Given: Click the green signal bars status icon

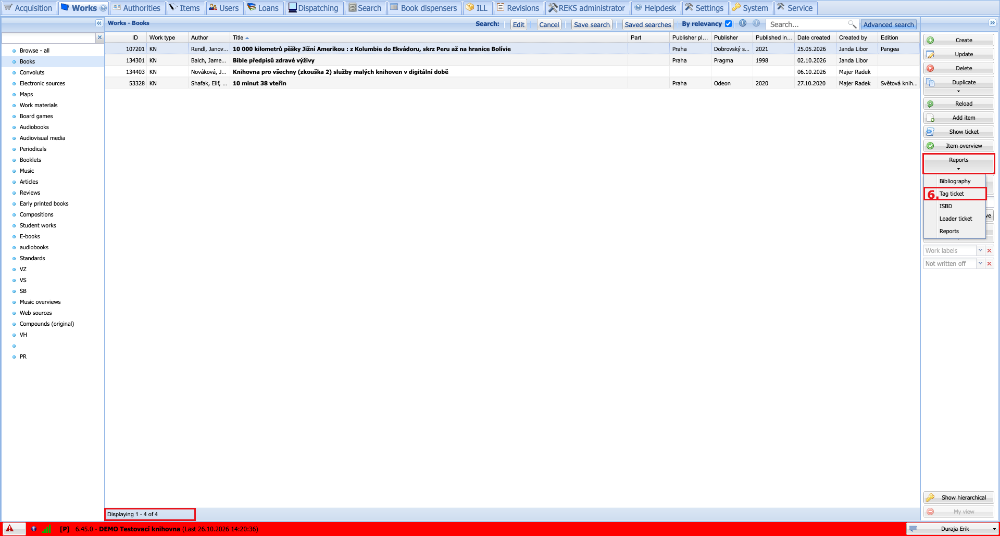Looking at the screenshot, I should (47, 529).
